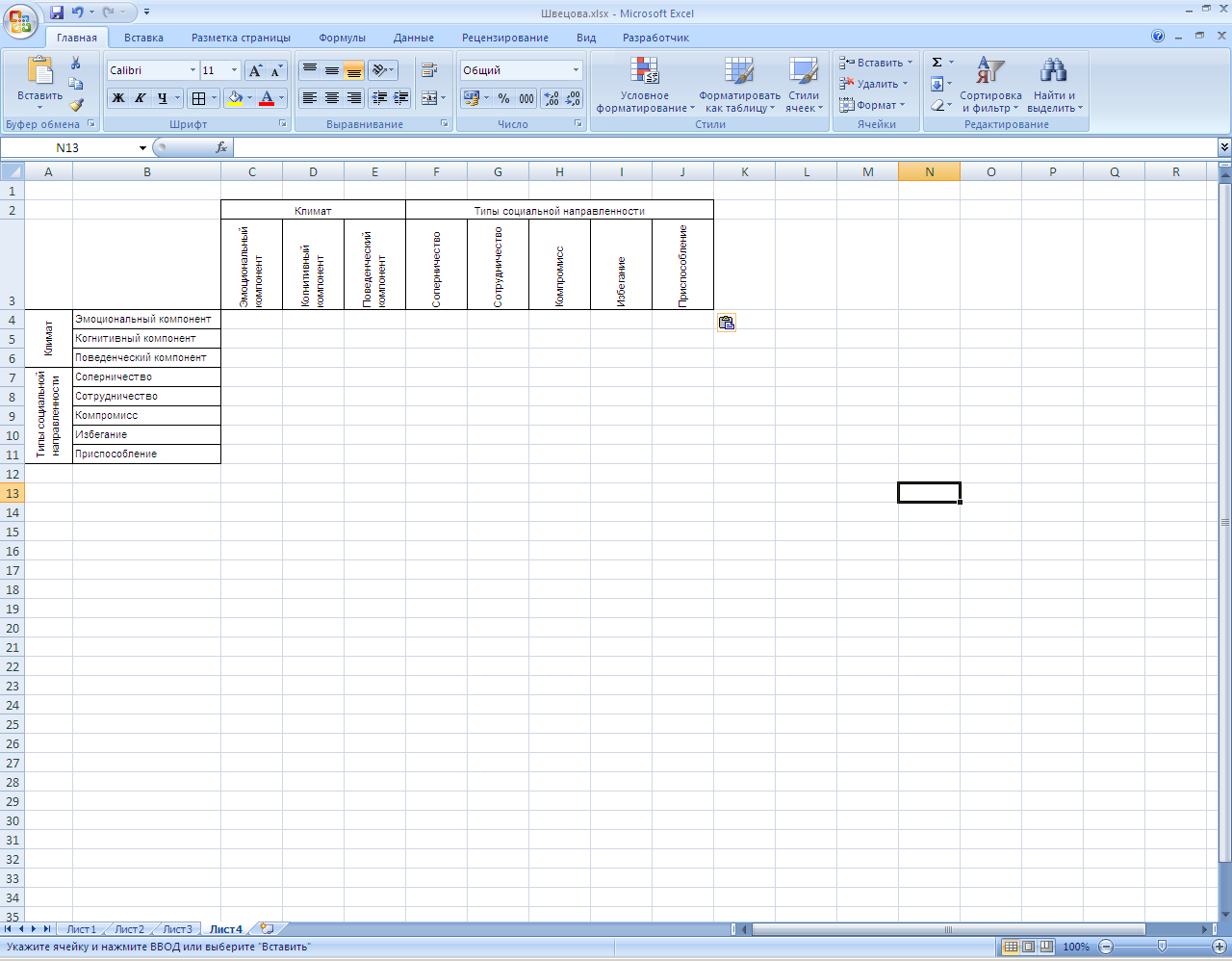Image resolution: width=1232 pixels, height=961 pixels.
Task: Cut selection with scissors icon
Action: pyautogui.click(x=76, y=63)
